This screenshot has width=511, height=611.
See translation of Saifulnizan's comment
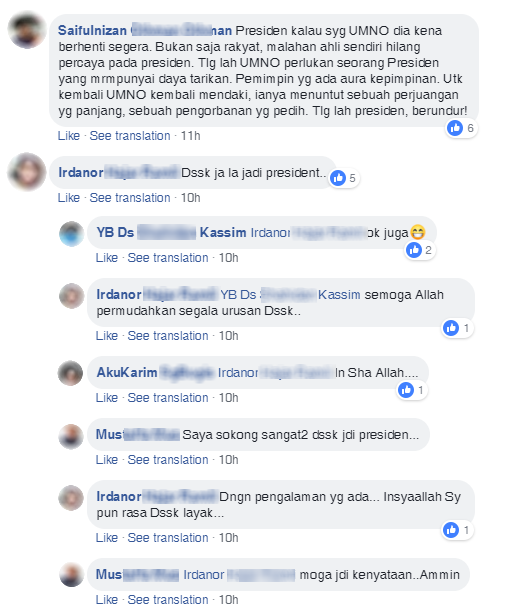coord(130,136)
